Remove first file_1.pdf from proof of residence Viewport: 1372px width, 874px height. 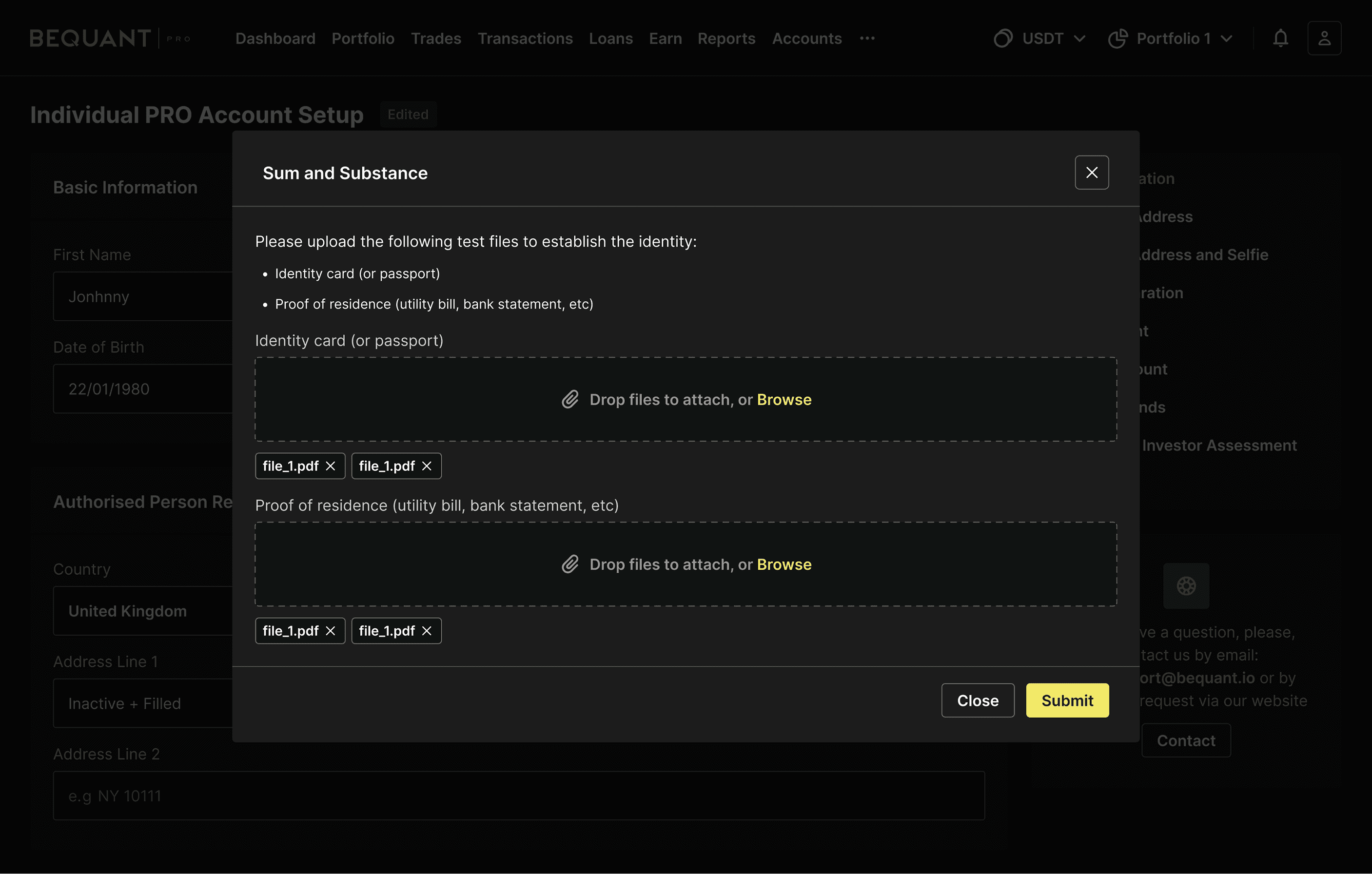[x=331, y=631]
